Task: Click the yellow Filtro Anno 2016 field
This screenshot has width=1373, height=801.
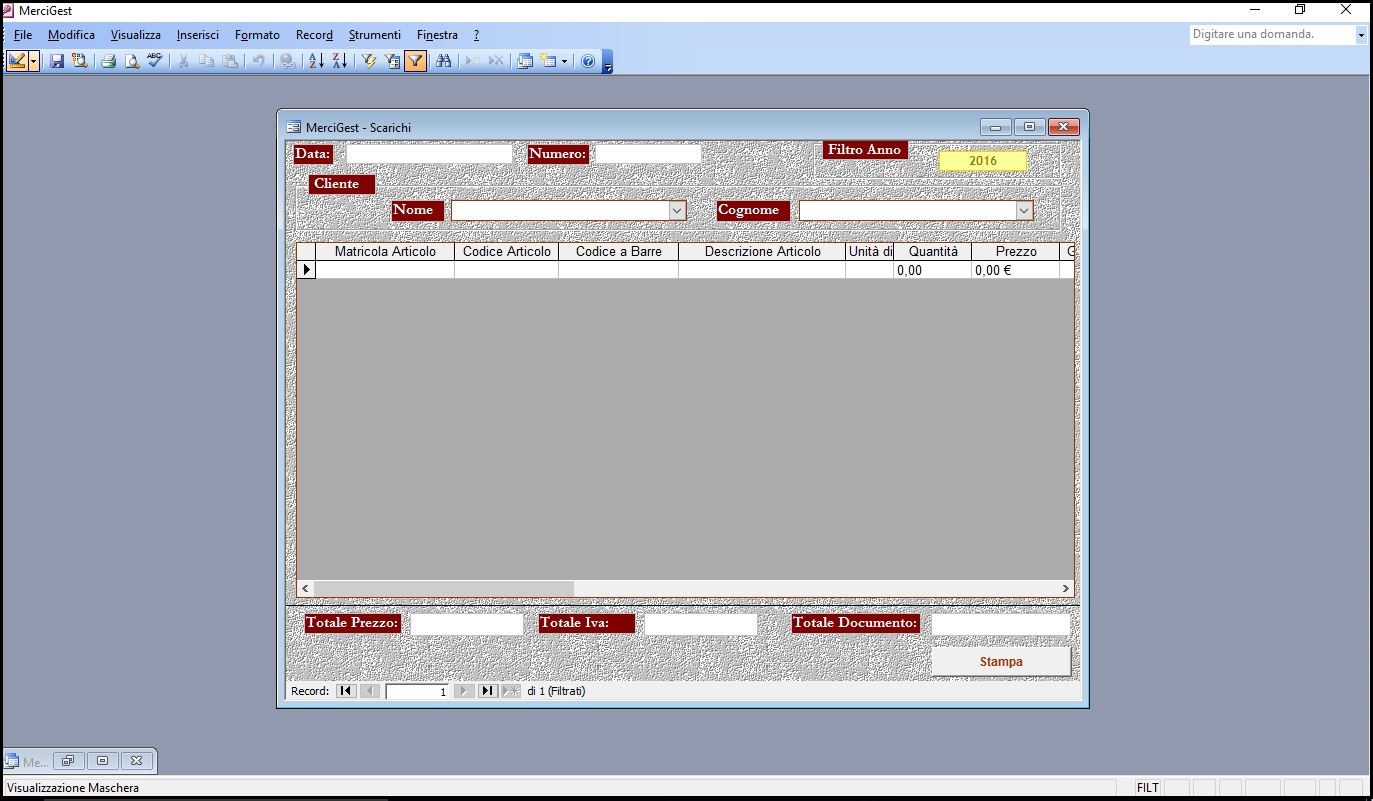Action: coord(982,160)
